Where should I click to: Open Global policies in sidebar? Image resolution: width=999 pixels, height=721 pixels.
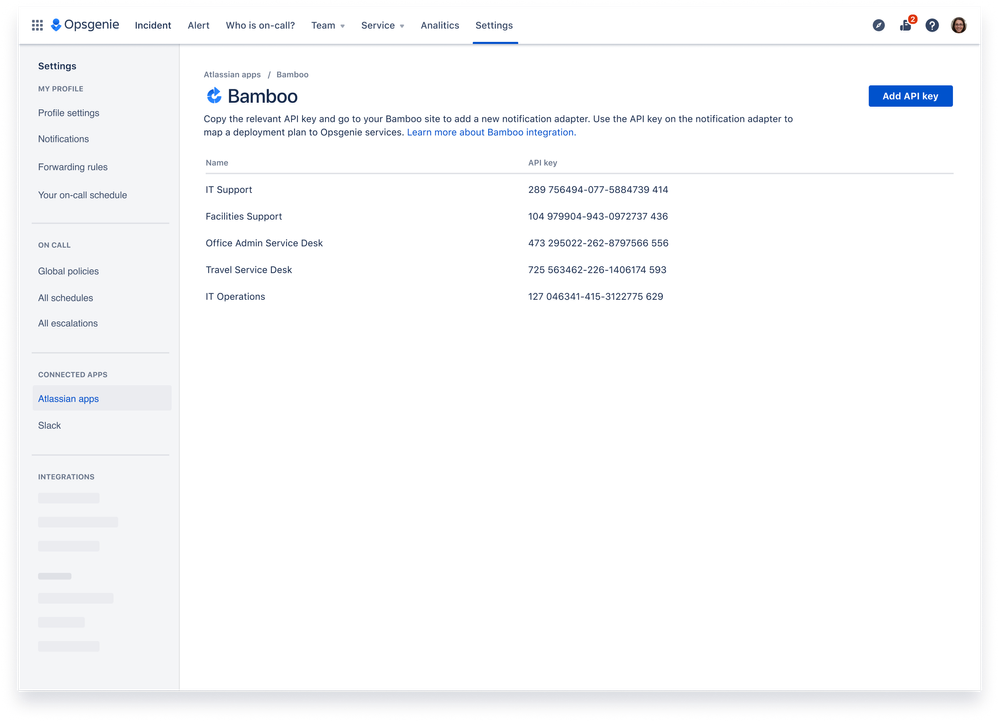click(x=68, y=271)
